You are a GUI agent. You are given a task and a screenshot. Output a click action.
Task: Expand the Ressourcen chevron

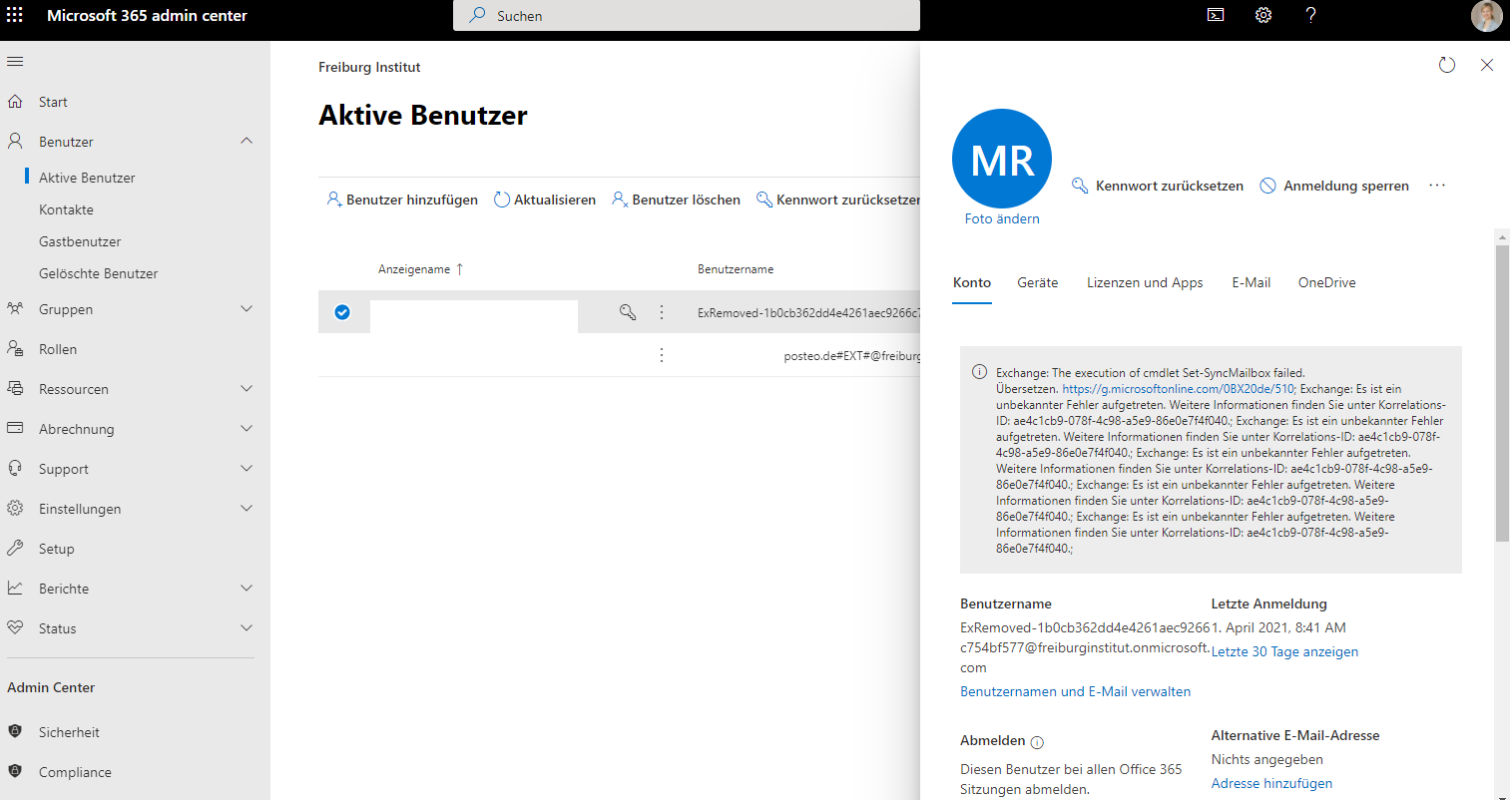[x=247, y=389]
